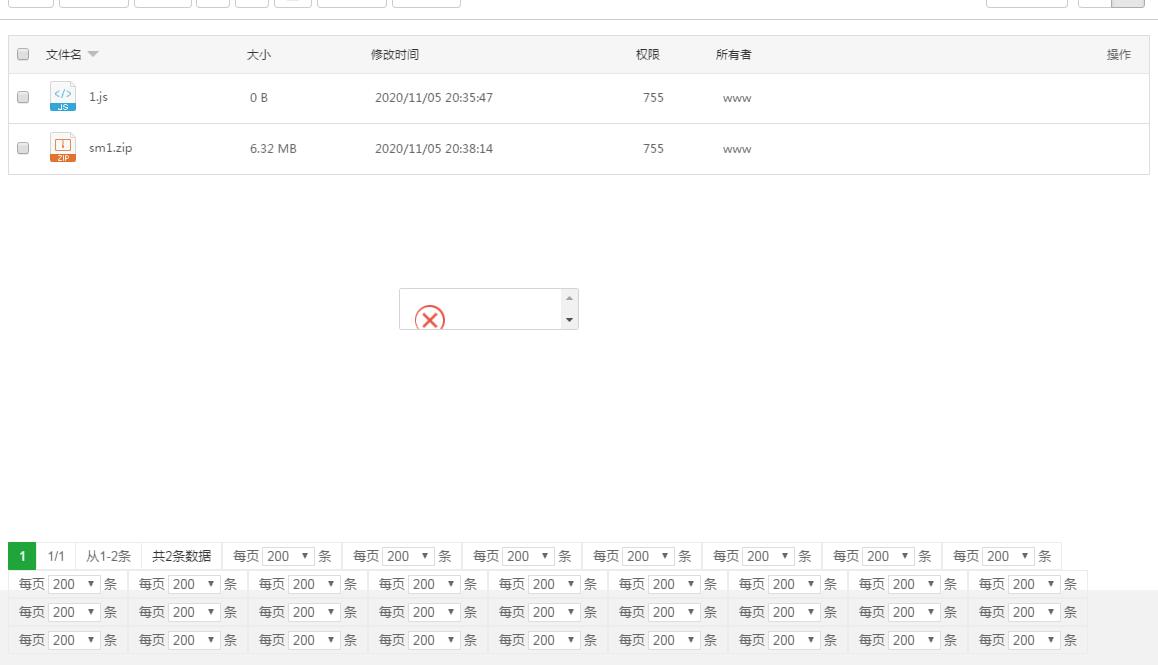The width and height of the screenshot is (1158, 665).
Task: Open the sm1.zip file name
Action: (111, 148)
